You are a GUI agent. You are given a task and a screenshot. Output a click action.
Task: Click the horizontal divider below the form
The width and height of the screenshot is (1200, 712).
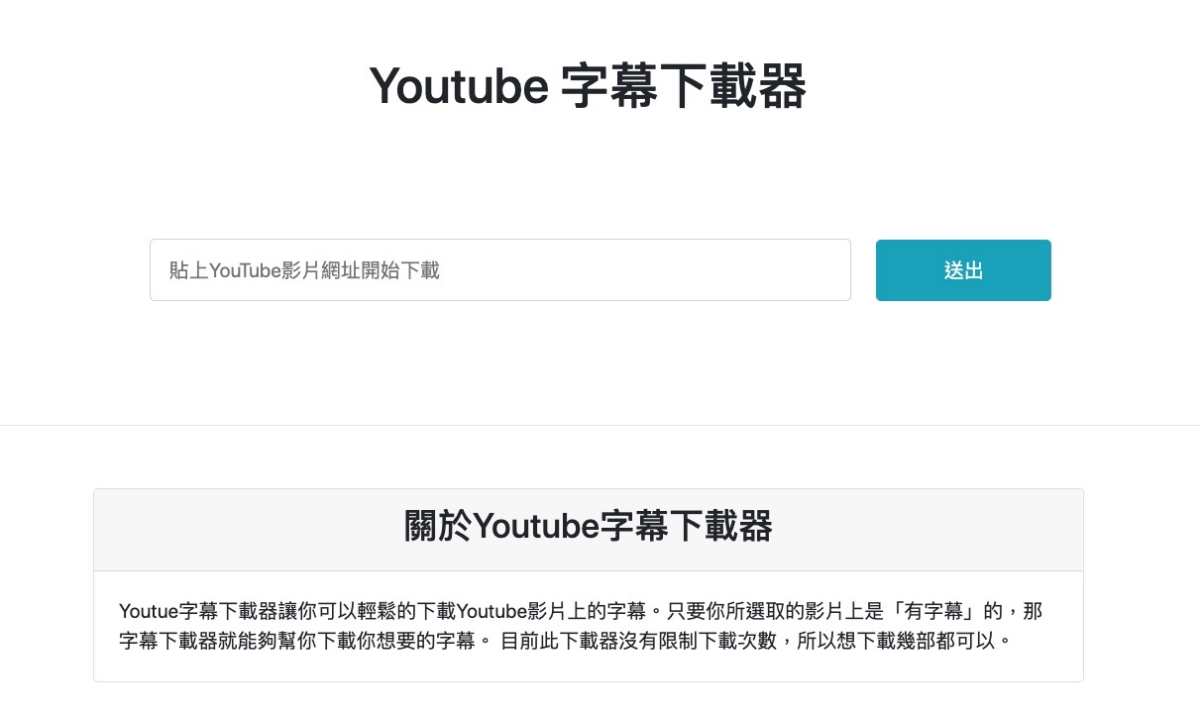point(600,425)
